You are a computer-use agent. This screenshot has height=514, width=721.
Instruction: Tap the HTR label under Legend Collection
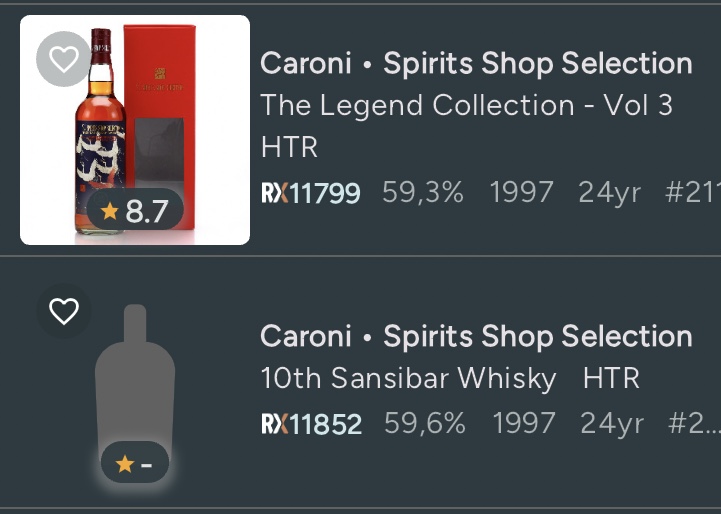(x=289, y=148)
